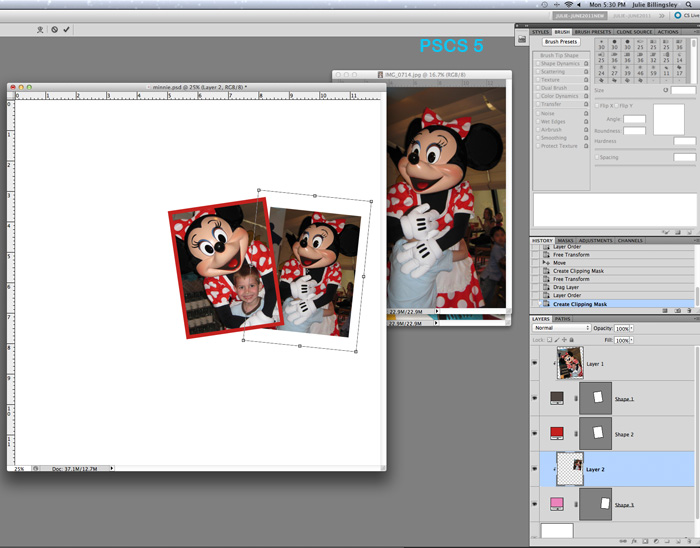Open the Adjustments tab

tap(596, 241)
